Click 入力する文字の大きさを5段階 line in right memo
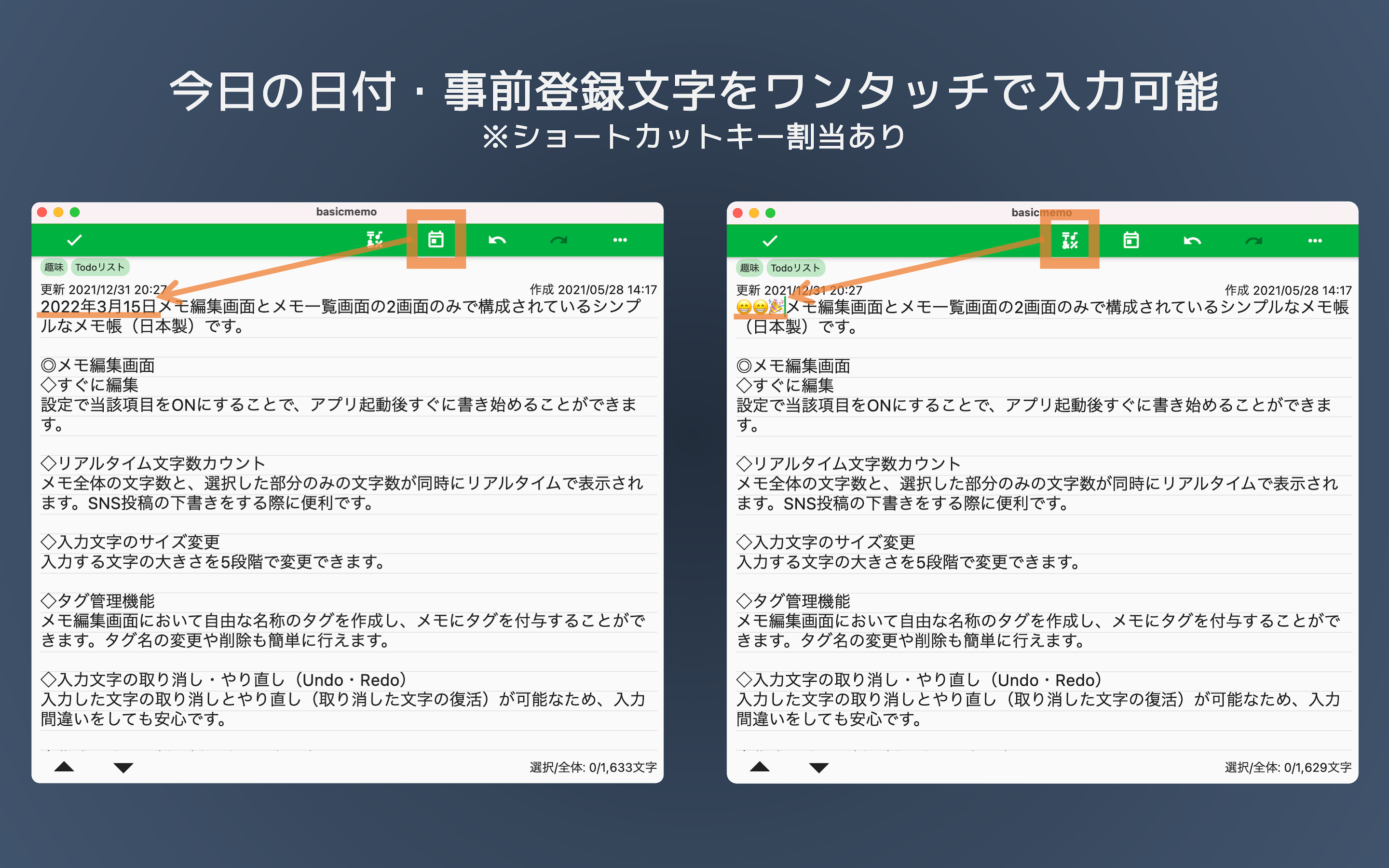 click(x=909, y=562)
